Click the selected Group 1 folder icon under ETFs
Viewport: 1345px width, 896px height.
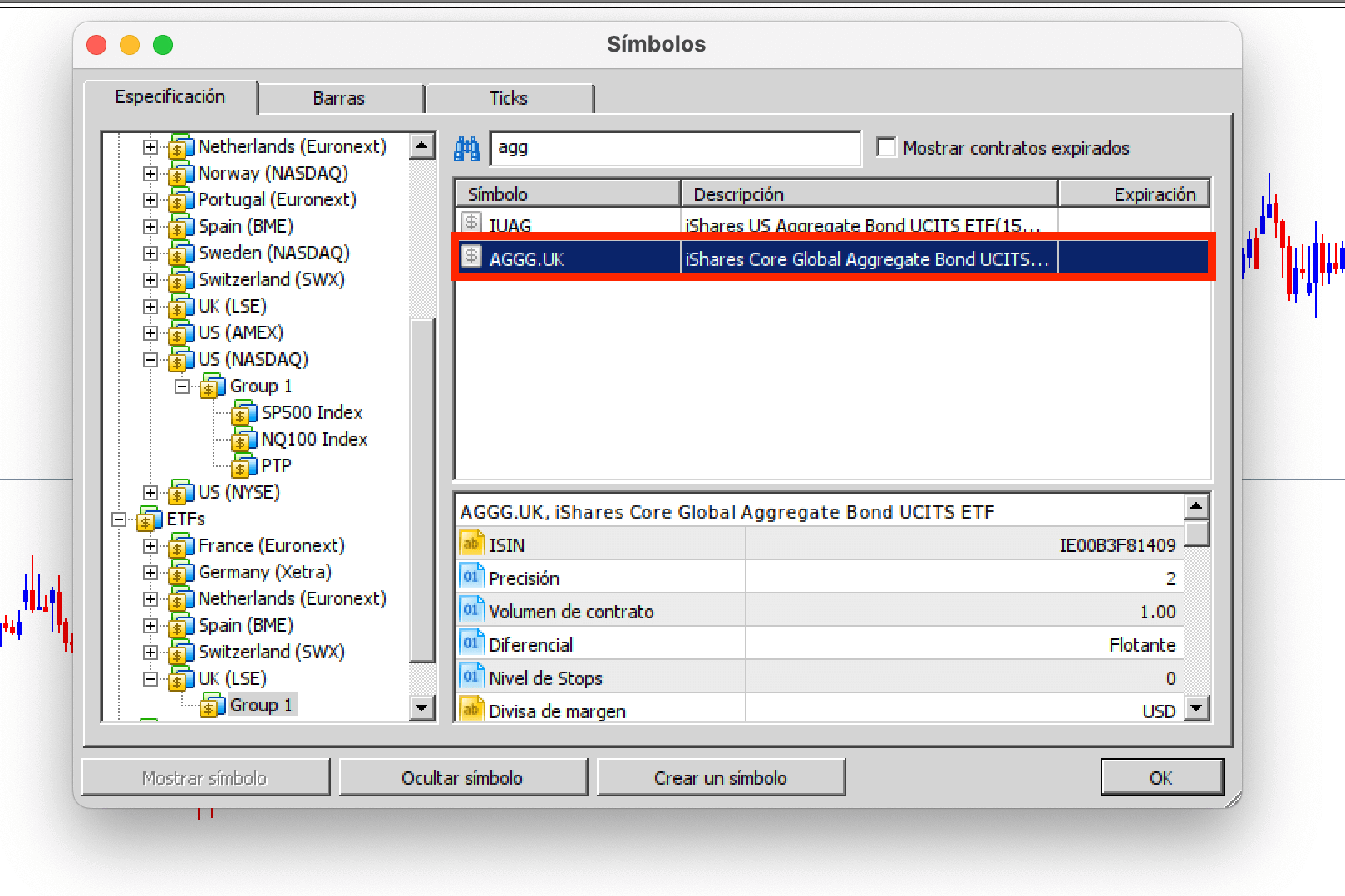[x=212, y=705]
